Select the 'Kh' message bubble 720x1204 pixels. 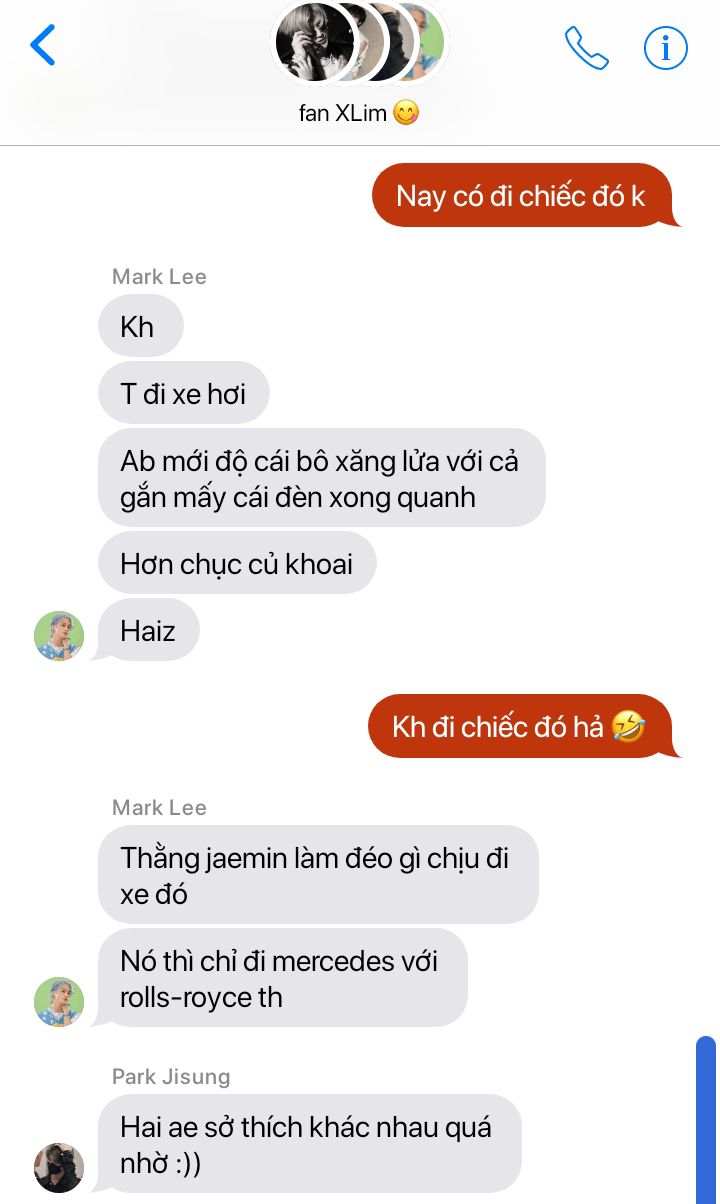tap(140, 326)
